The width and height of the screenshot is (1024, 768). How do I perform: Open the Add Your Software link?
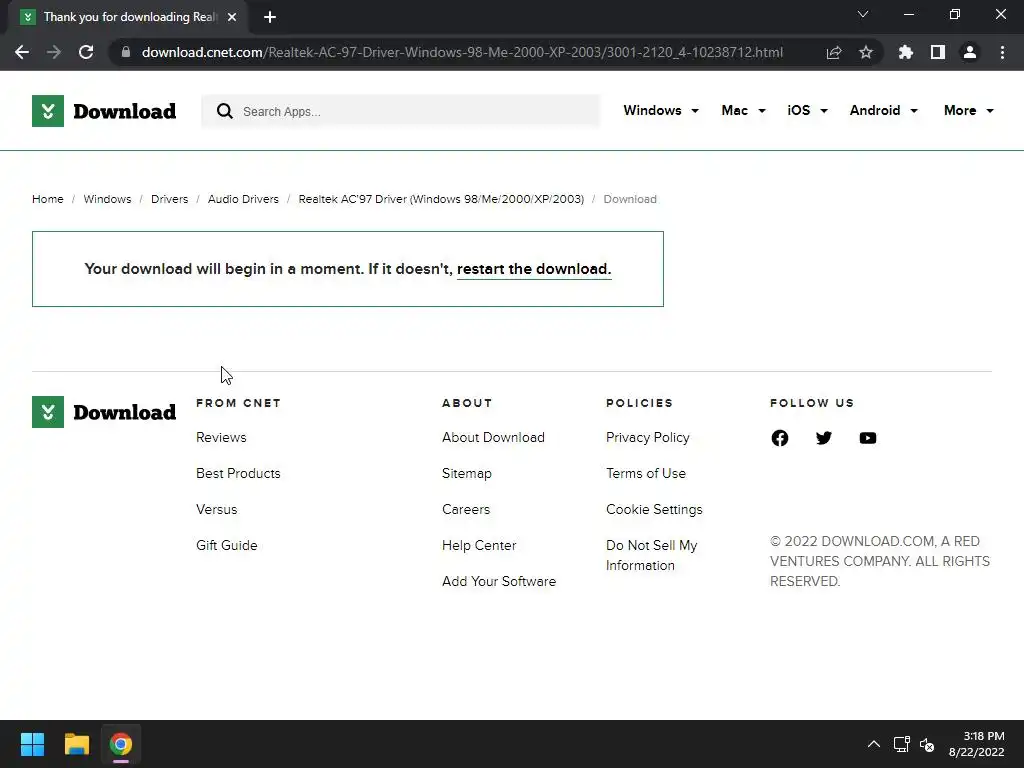[499, 581]
